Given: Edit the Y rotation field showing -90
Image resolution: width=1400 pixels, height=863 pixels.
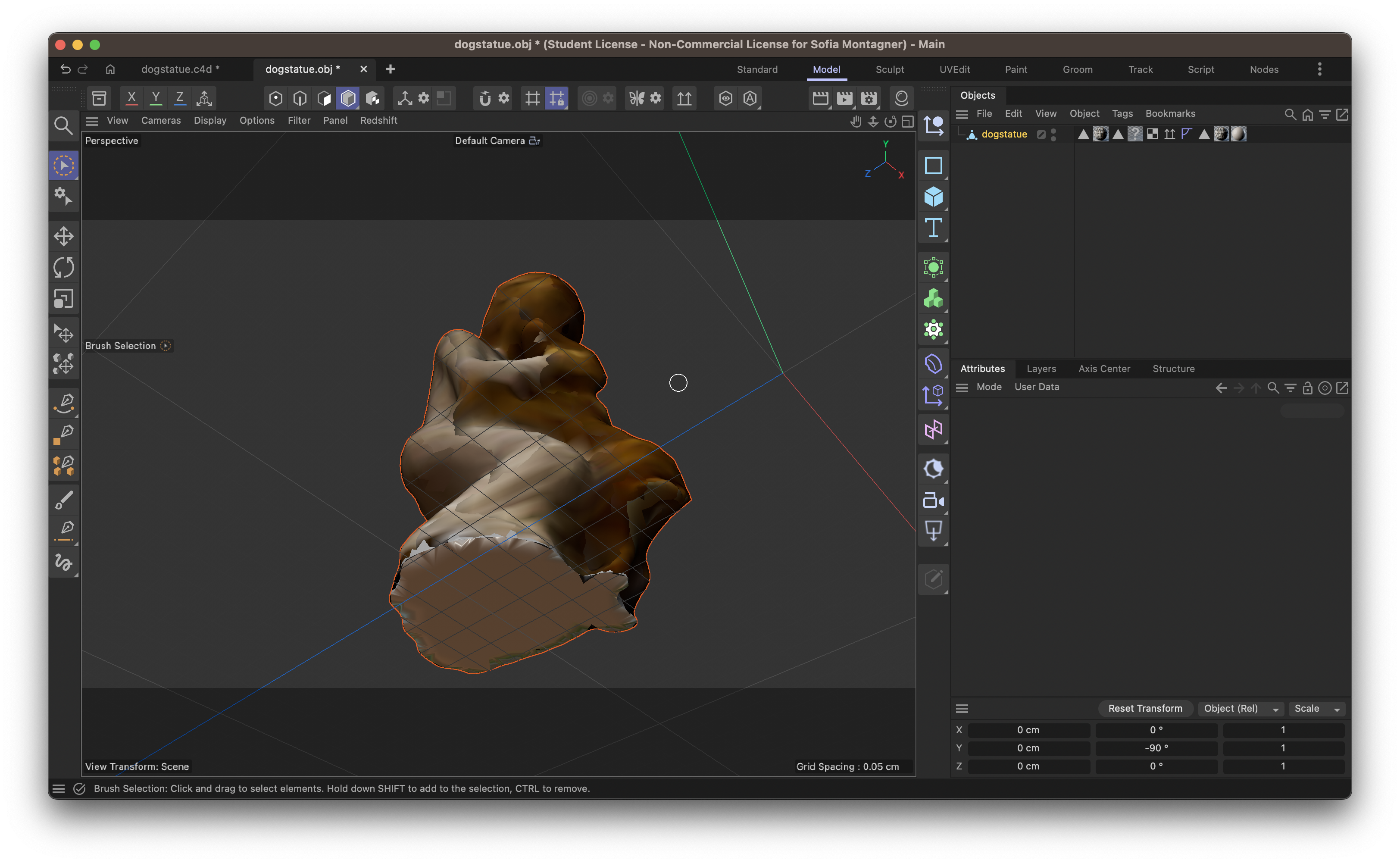Looking at the screenshot, I should [1156, 748].
